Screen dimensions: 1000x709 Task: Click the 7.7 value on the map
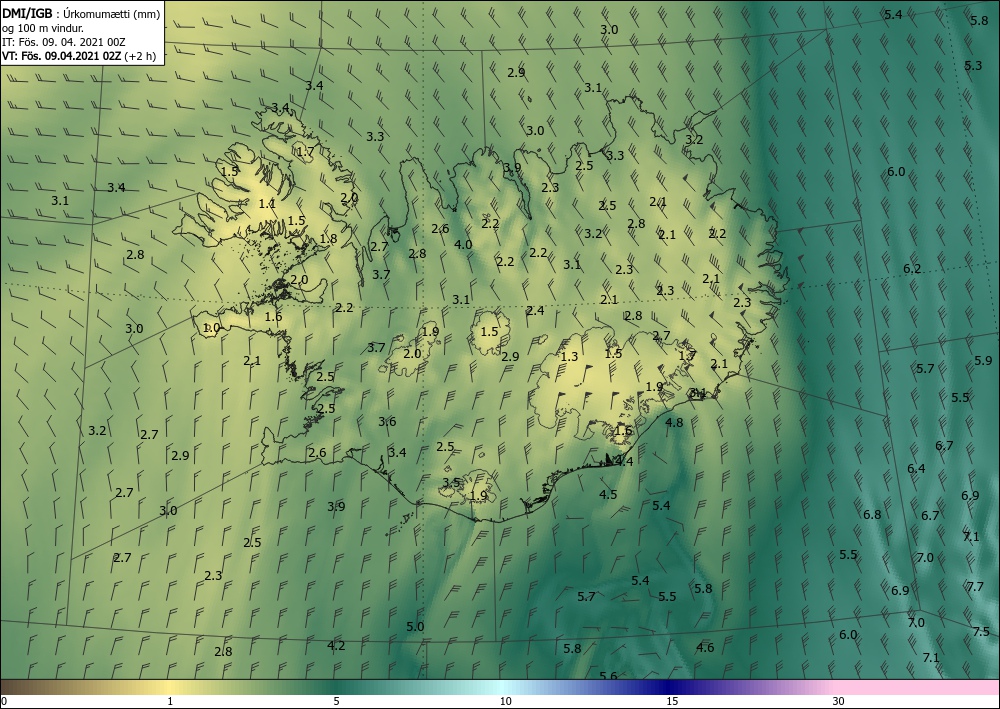point(975,587)
